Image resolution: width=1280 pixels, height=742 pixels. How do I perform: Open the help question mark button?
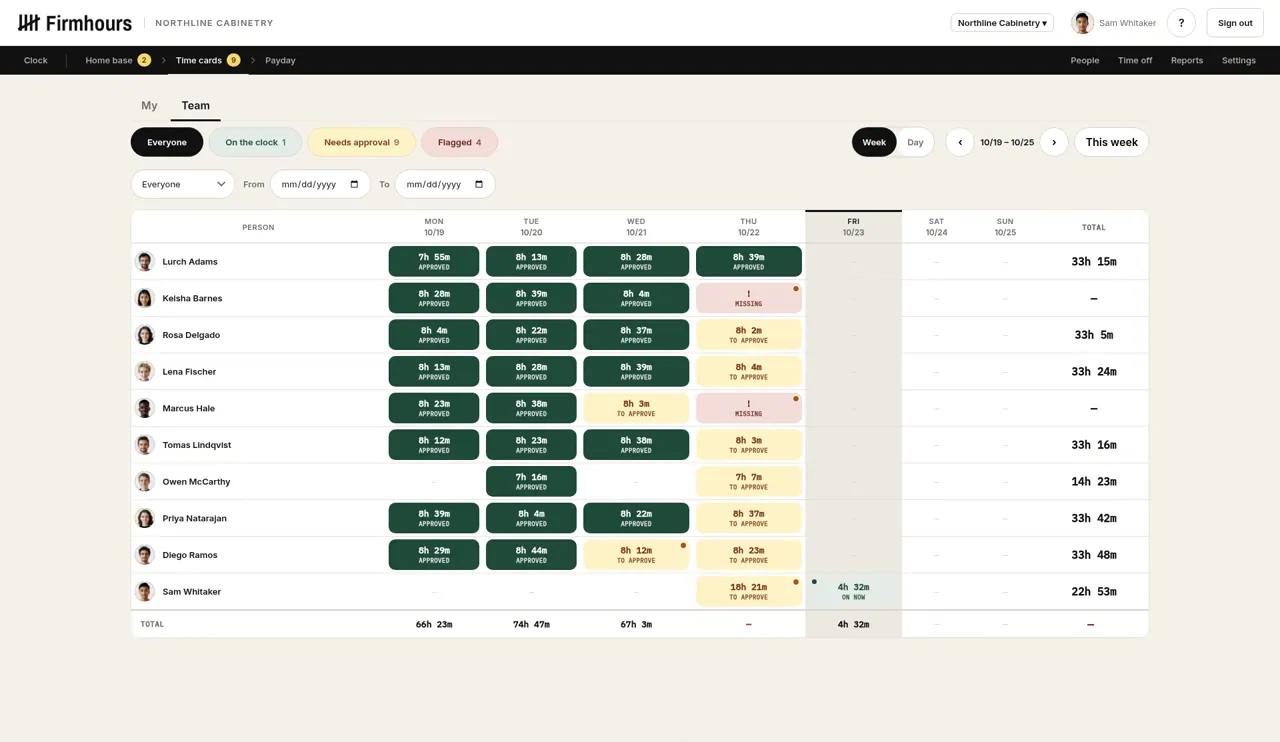coord(1181,23)
